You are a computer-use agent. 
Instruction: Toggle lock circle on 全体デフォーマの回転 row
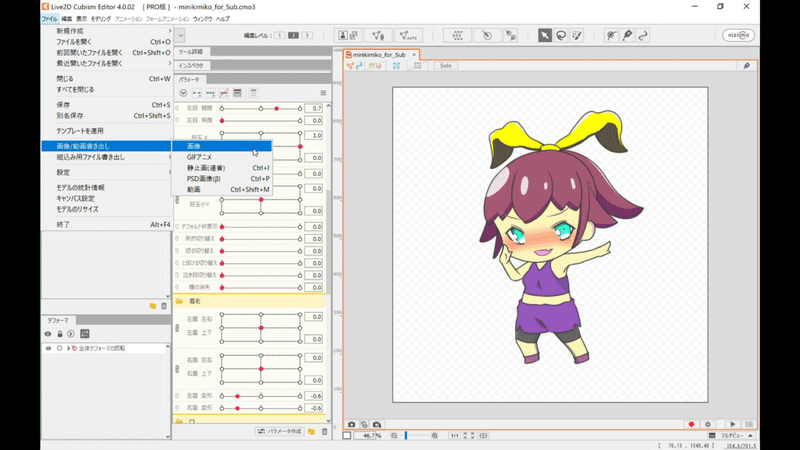[59, 348]
